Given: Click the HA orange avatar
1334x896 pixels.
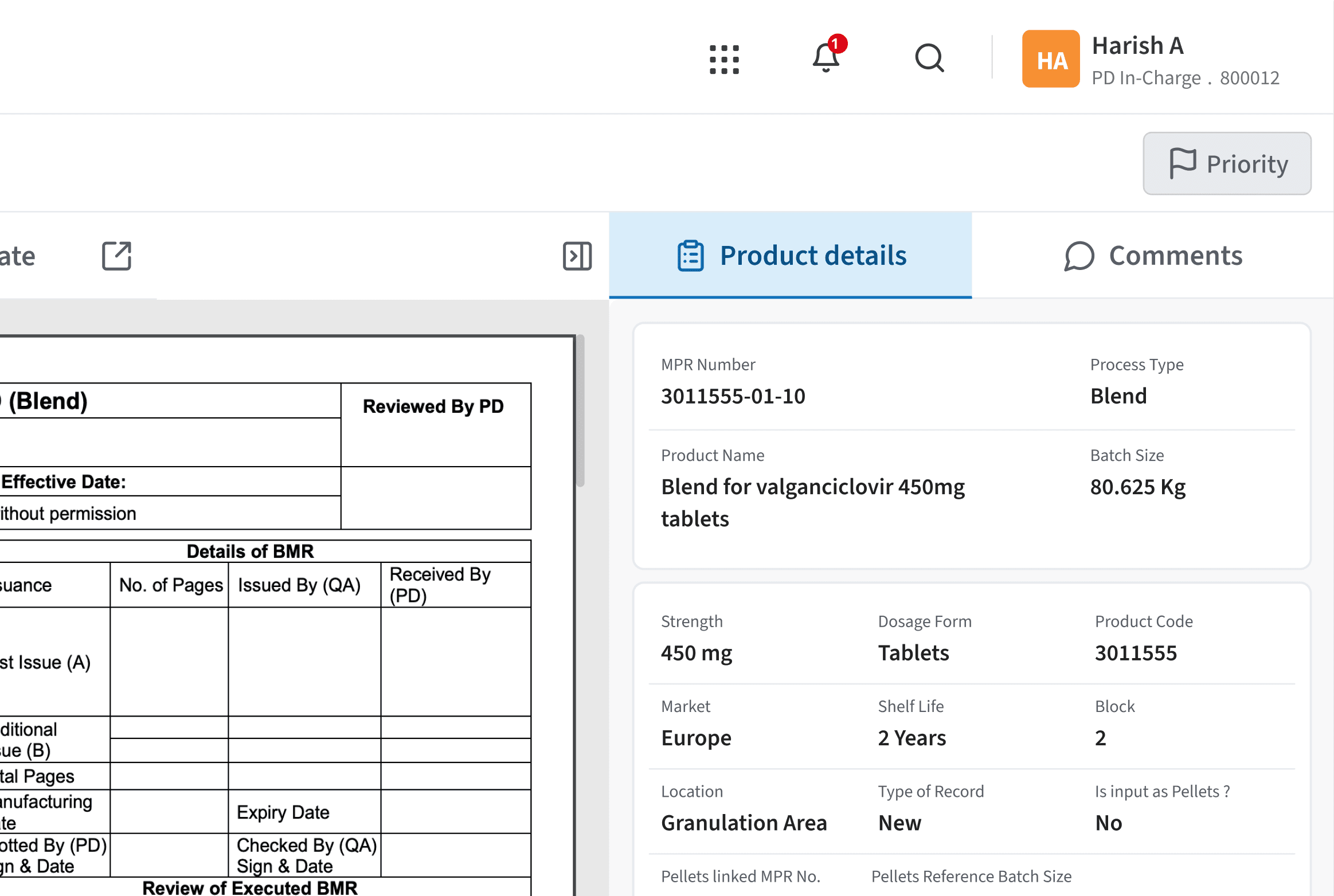Looking at the screenshot, I should point(1050,59).
